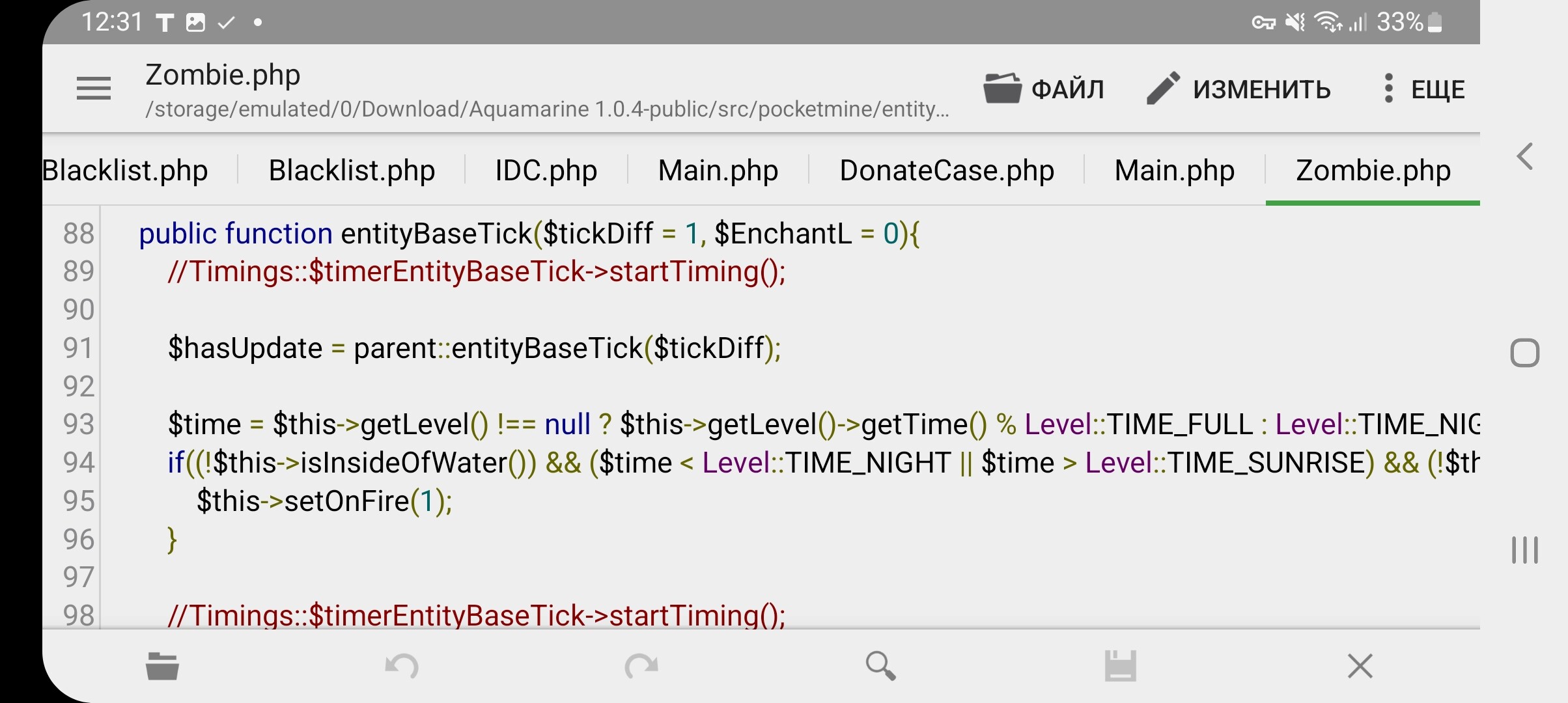1568x703 pixels.
Task: Open the ЕЩЕ three-dot overflow menu
Action: pyautogui.click(x=1423, y=89)
